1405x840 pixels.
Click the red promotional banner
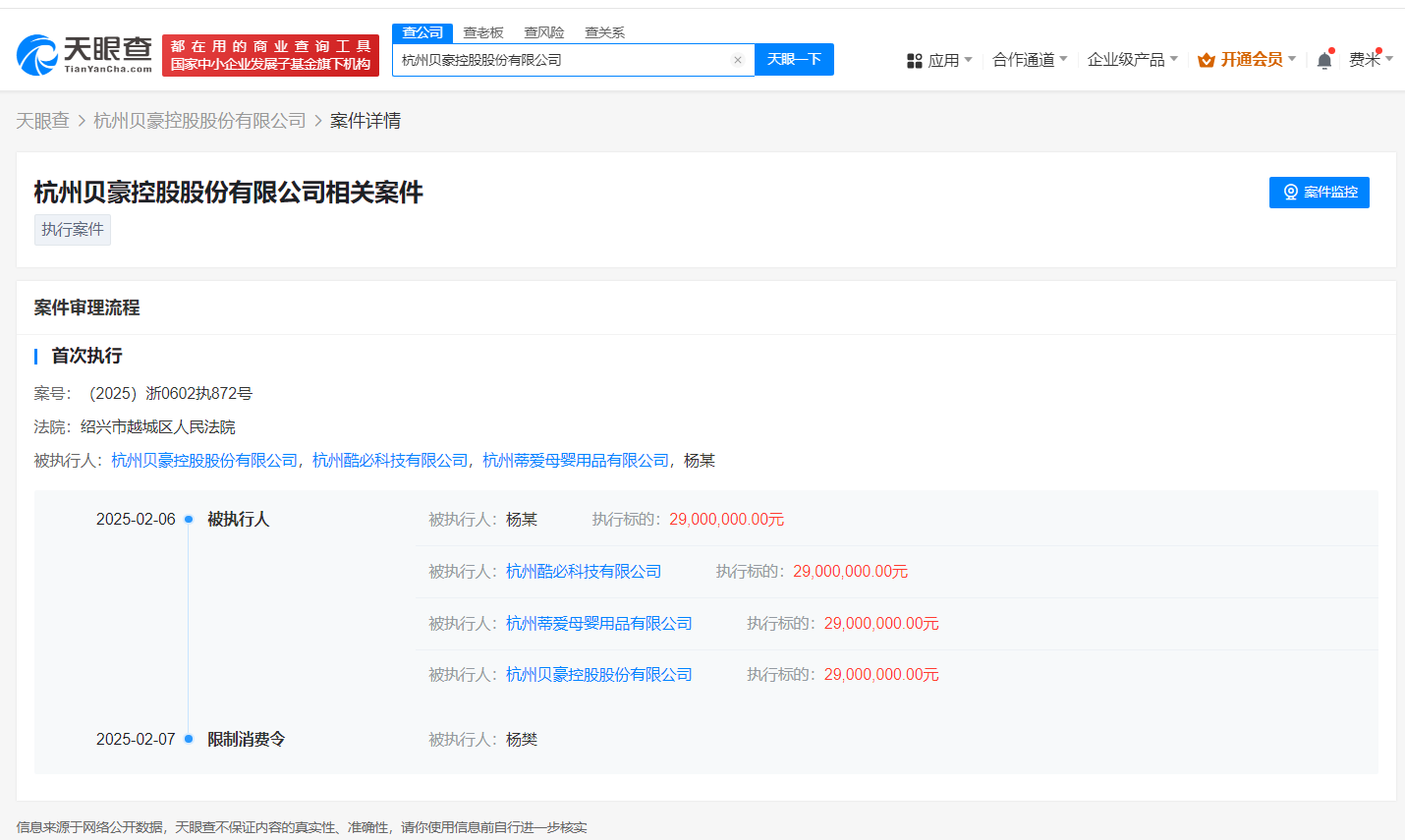click(270, 55)
